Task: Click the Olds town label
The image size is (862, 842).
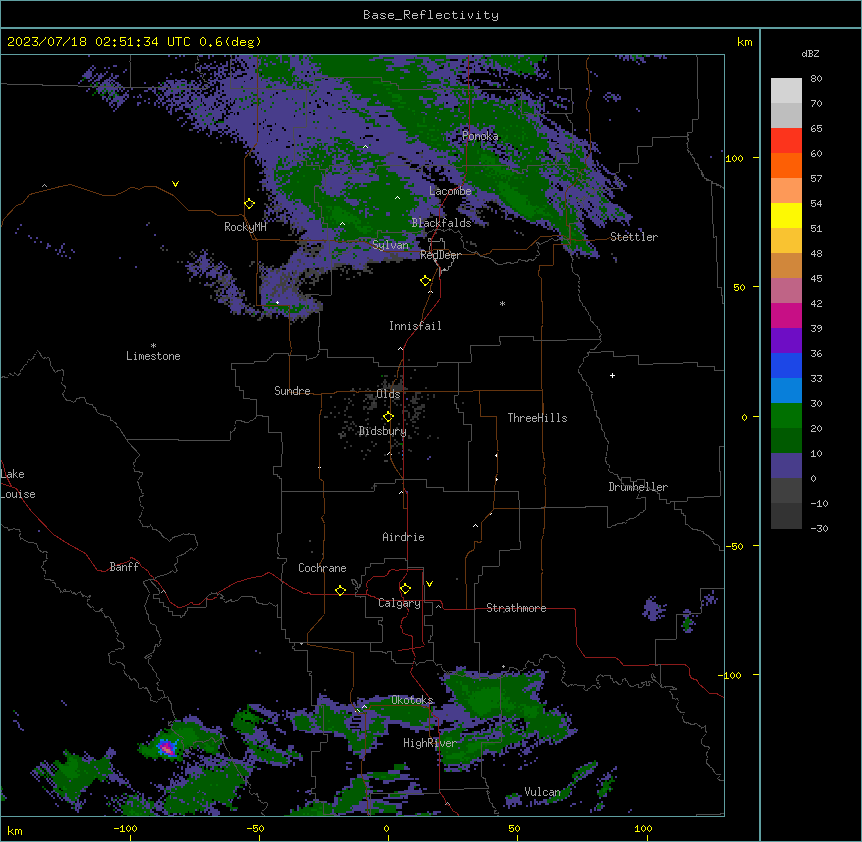Action: coord(388,394)
